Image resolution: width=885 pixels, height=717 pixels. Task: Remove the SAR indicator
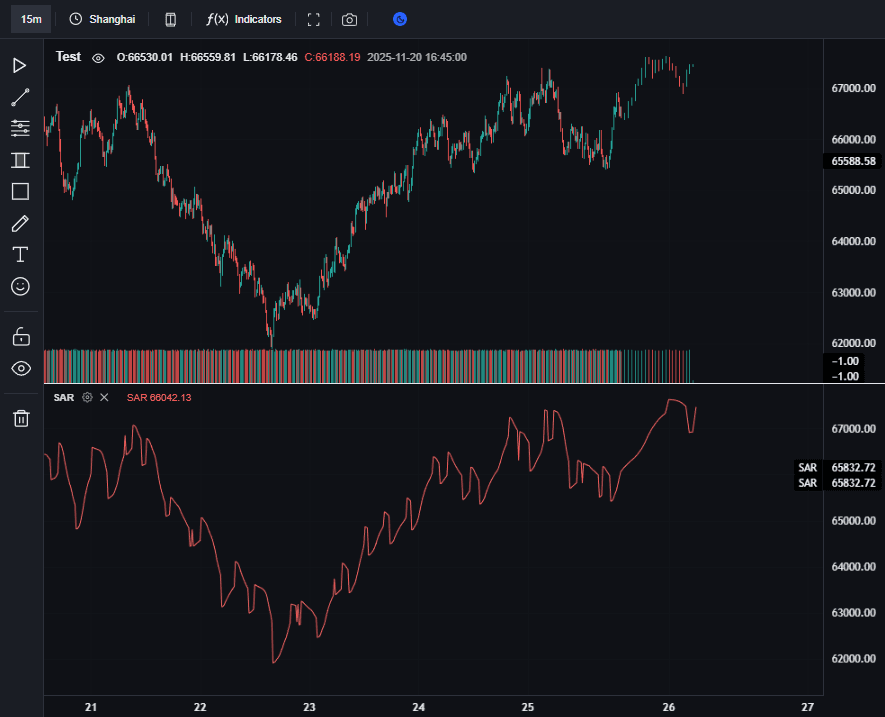point(104,397)
